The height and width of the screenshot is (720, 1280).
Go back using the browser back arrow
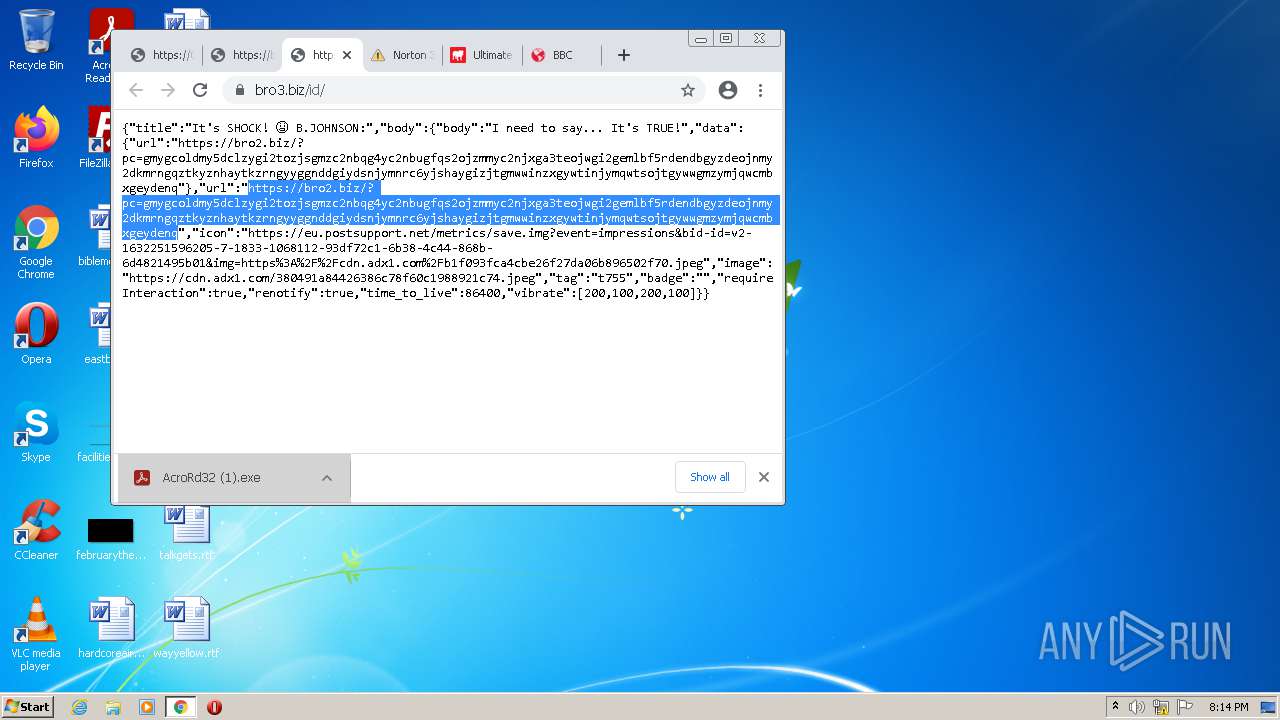(x=136, y=90)
